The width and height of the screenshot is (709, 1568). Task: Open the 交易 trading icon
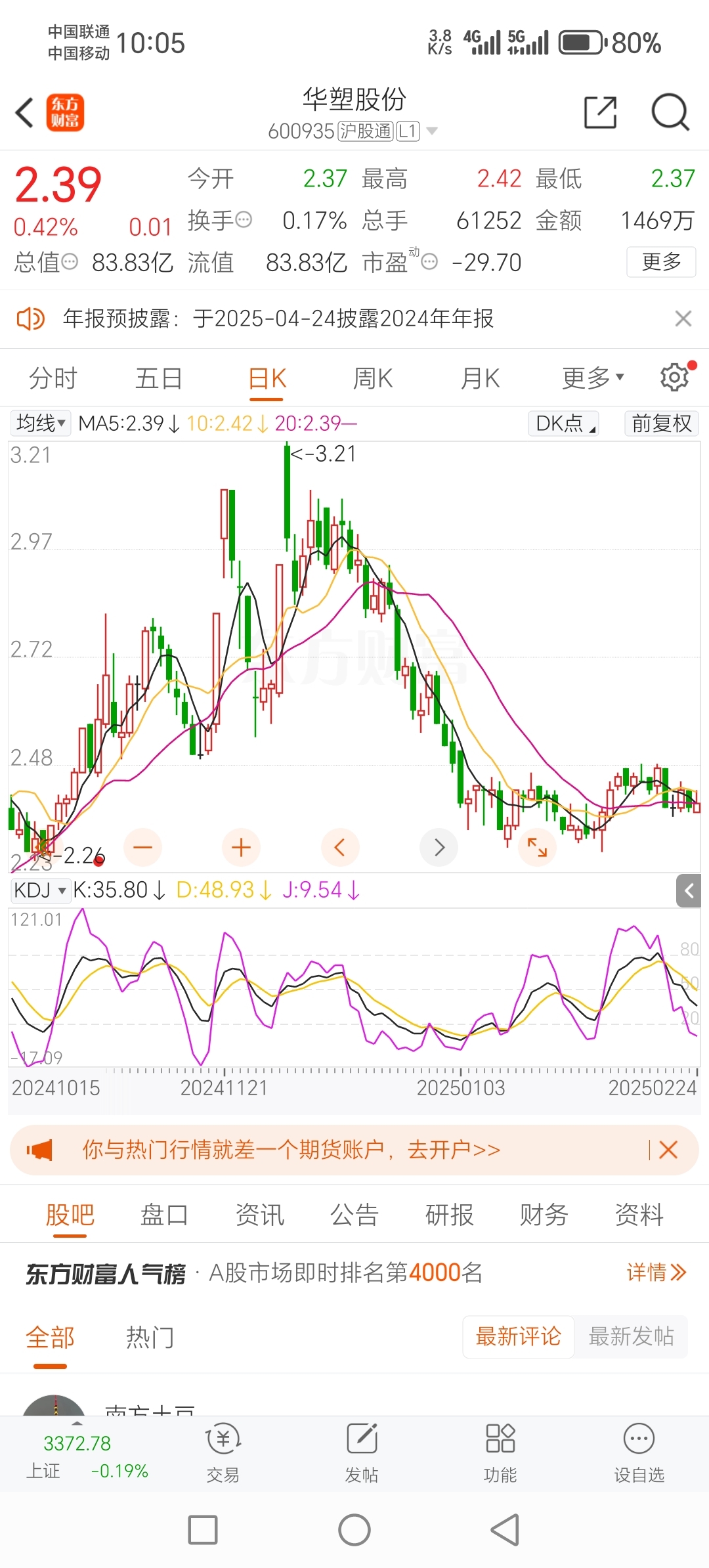(223, 1454)
